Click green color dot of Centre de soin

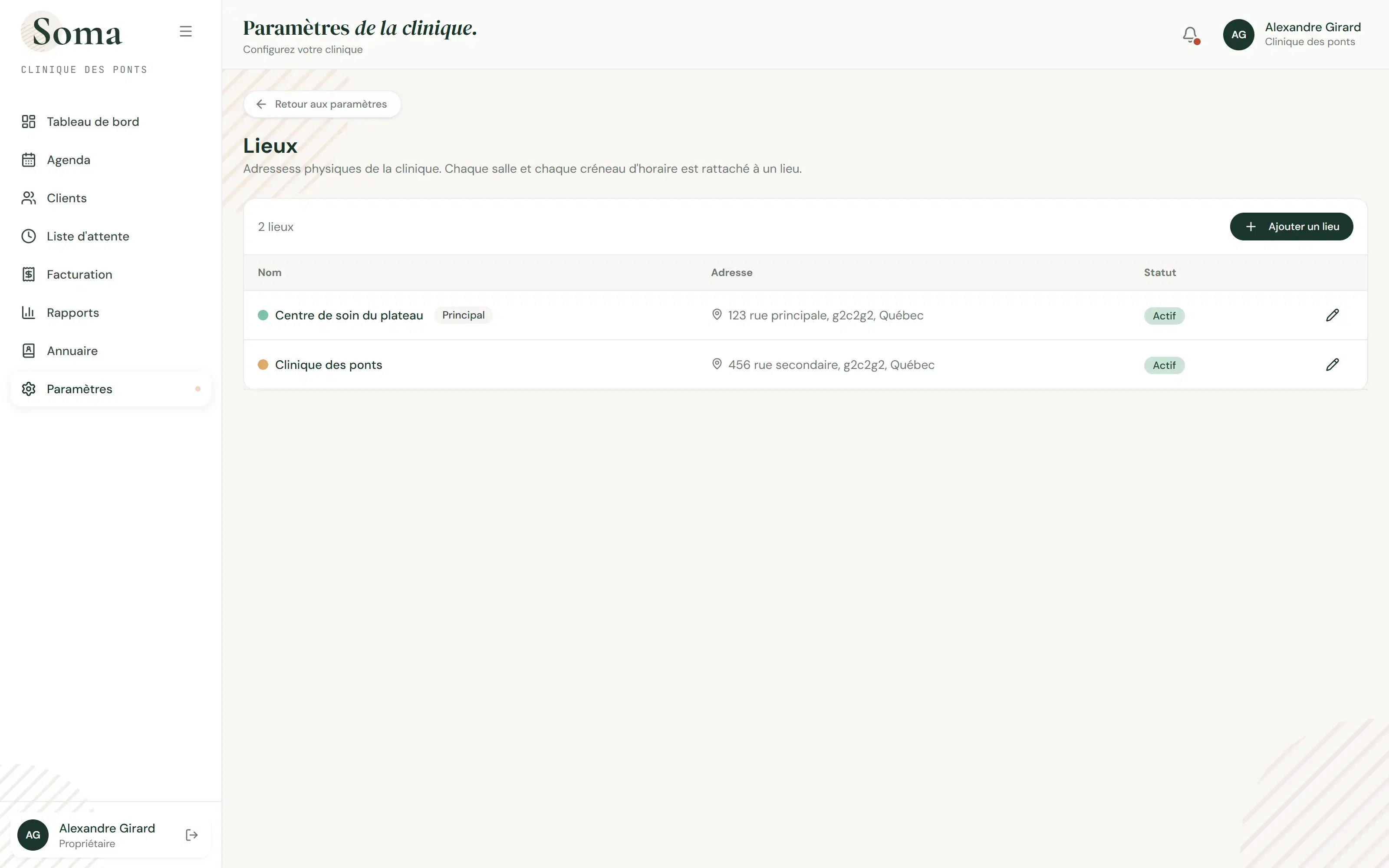(263, 315)
